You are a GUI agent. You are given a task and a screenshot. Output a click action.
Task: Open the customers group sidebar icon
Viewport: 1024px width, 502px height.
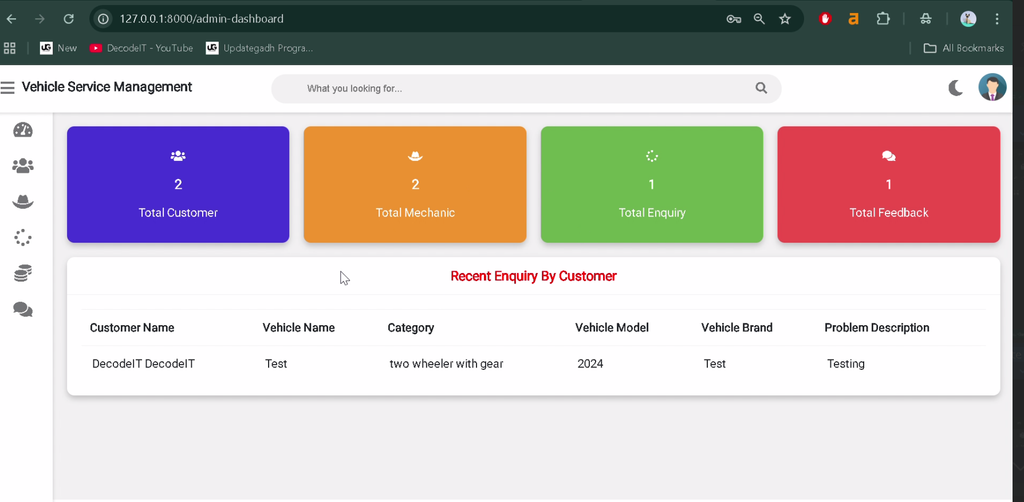point(23,166)
